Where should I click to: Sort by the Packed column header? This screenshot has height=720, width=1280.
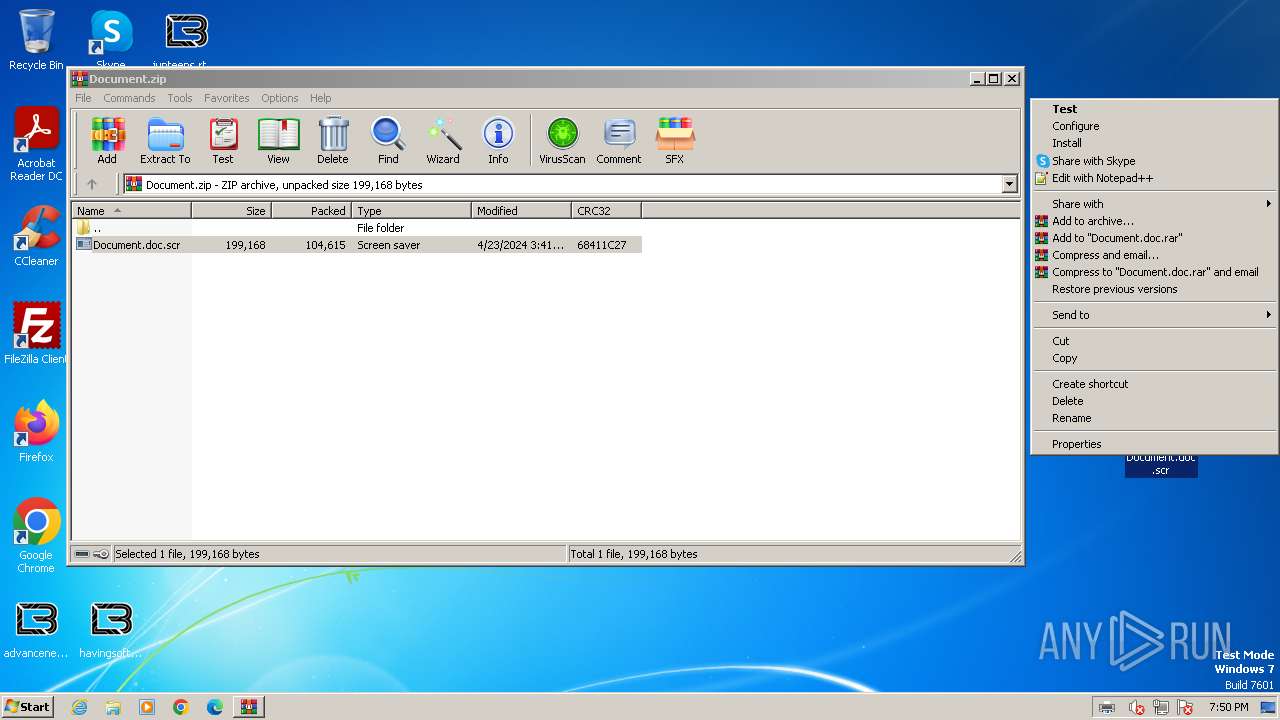pyautogui.click(x=311, y=210)
